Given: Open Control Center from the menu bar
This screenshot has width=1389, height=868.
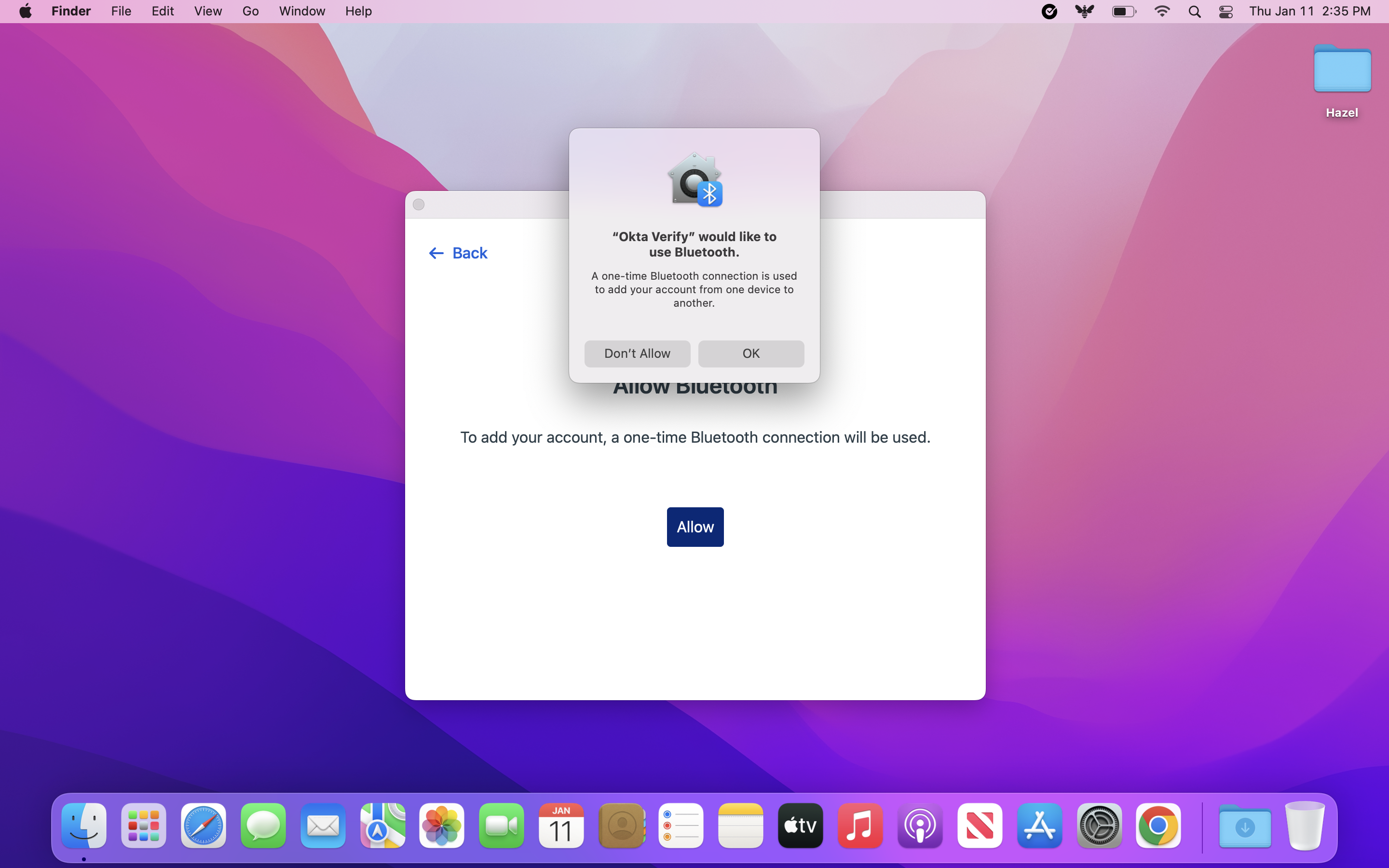Looking at the screenshot, I should click(1226, 12).
